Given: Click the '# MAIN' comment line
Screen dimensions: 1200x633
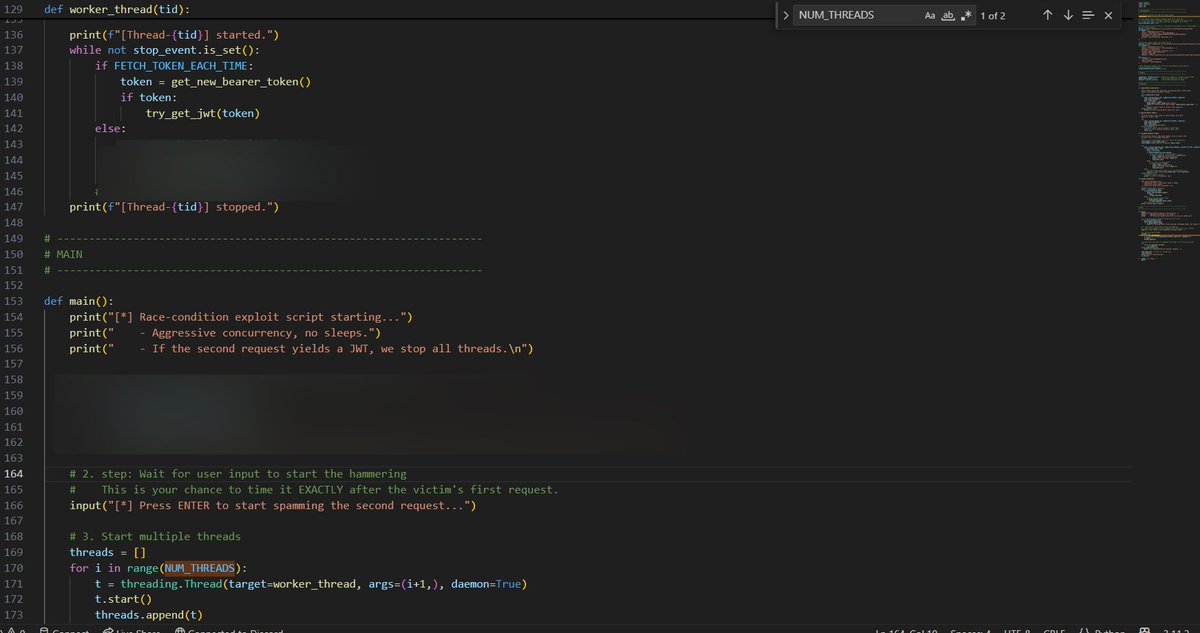Looking at the screenshot, I should [x=63, y=255].
